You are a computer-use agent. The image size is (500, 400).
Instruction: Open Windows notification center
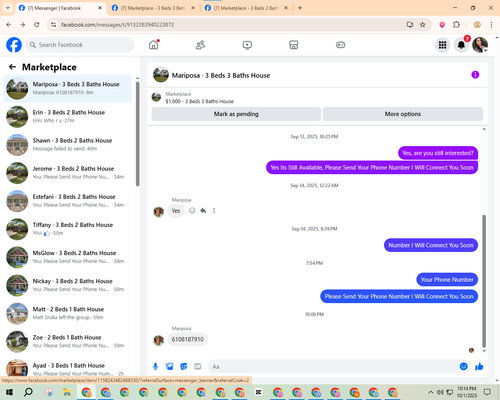[487, 392]
